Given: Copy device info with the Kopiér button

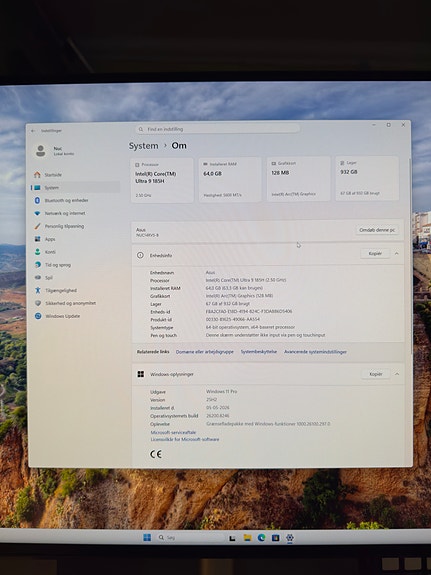Looking at the screenshot, I should click(375, 253).
